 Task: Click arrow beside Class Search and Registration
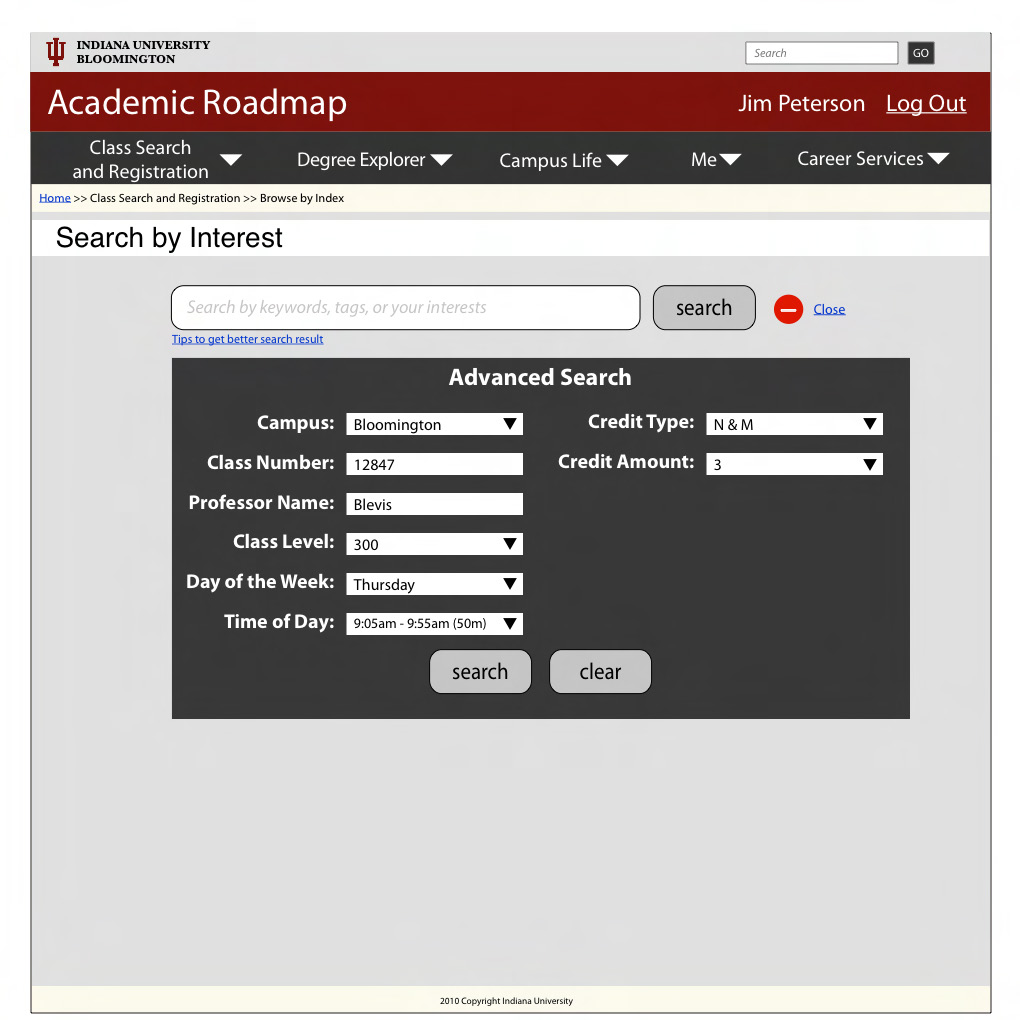[231, 159]
